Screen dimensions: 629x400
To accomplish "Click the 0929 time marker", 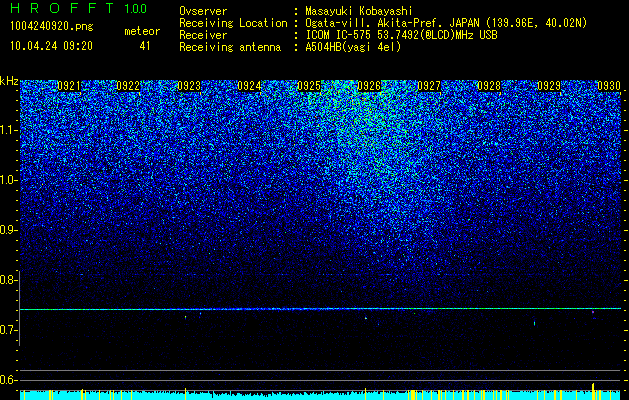I will coord(549,86).
